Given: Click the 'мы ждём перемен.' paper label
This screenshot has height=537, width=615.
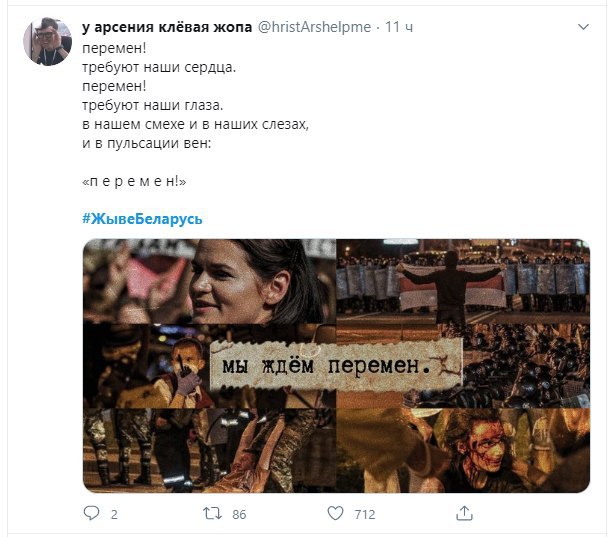Looking at the screenshot, I should pyautogui.click(x=337, y=365).
